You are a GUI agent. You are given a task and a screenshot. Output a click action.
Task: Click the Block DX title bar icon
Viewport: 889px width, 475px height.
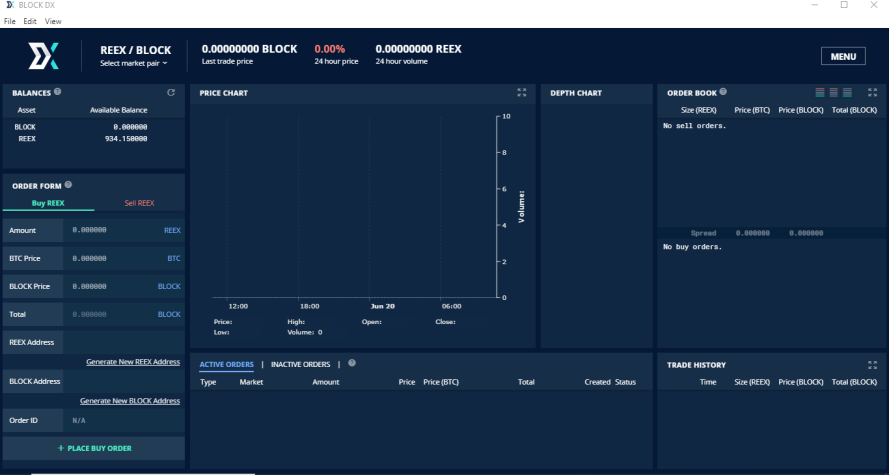[10, 5]
